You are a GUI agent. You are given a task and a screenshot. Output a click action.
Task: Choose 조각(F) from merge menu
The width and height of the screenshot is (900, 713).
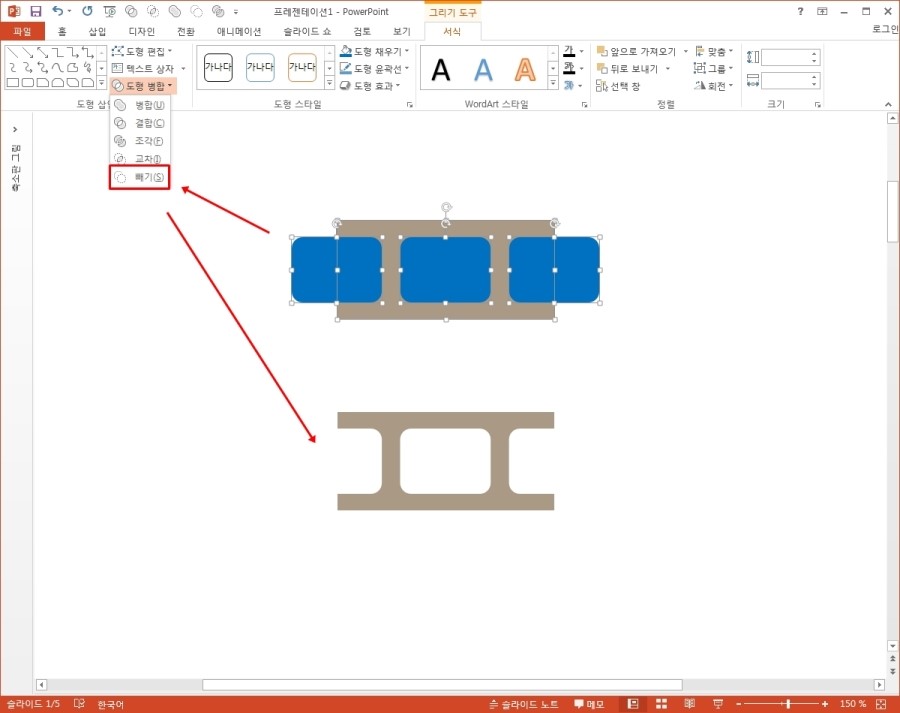[140, 141]
